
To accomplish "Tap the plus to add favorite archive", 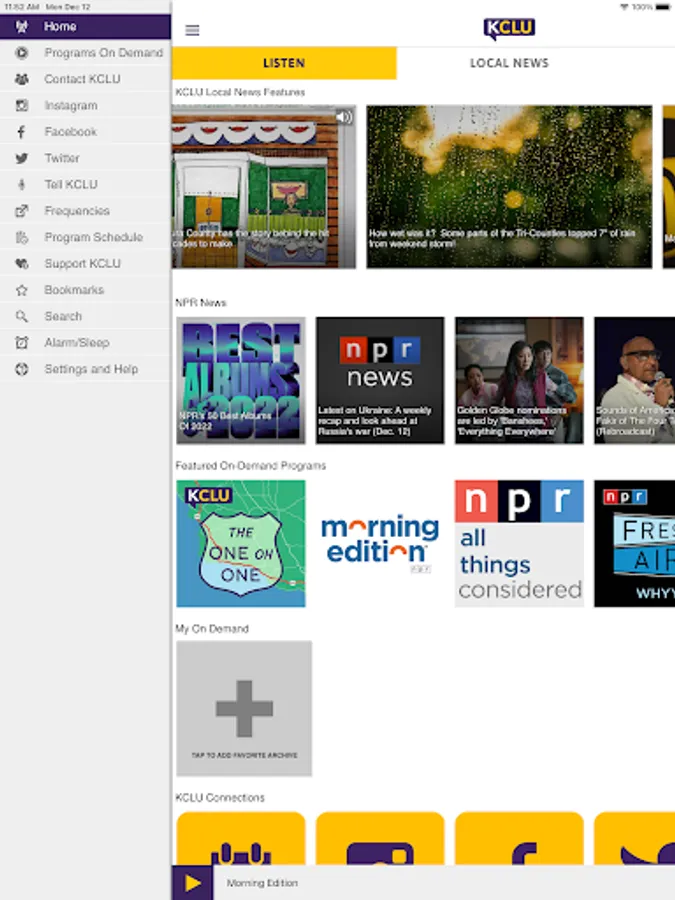I will [244, 708].
